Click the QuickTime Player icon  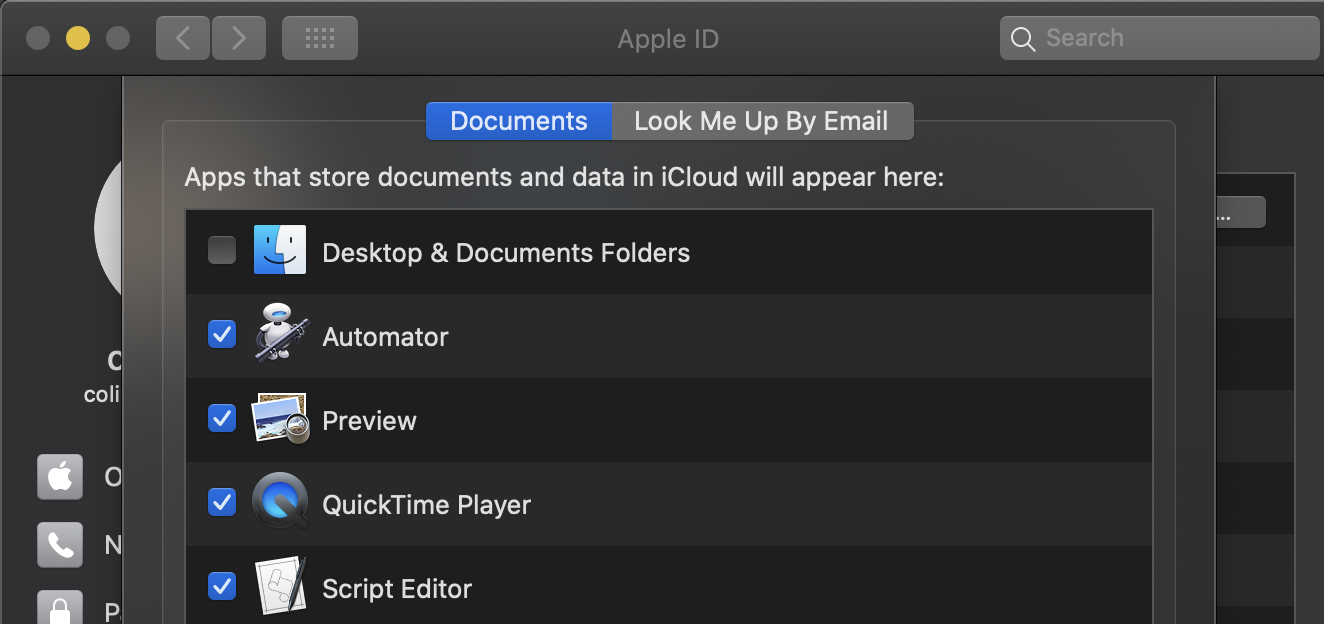coord(279,502)
